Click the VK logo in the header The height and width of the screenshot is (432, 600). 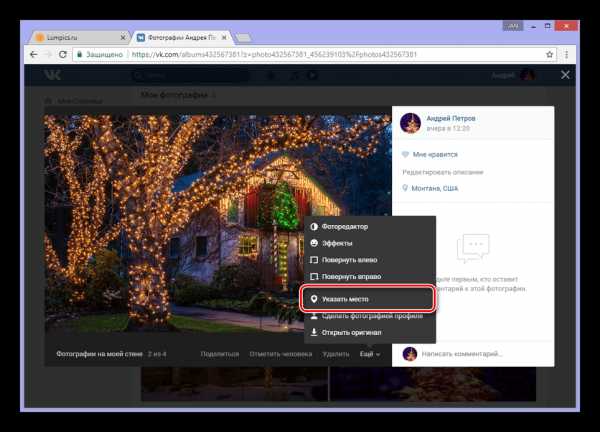click(x=52, y=75)
